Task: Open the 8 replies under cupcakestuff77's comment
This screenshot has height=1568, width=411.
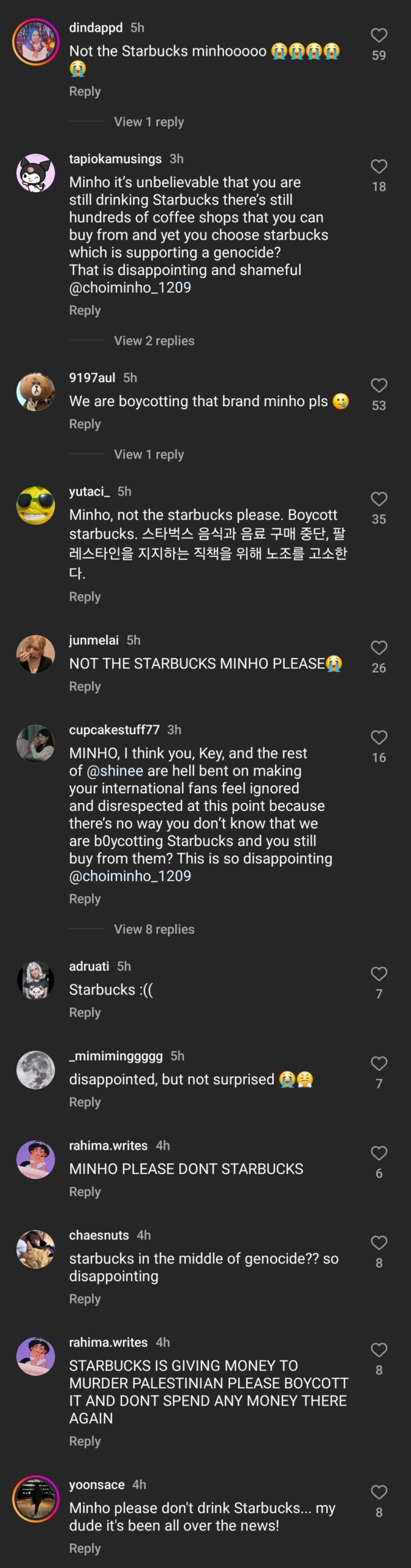Action: coord(154,929)
